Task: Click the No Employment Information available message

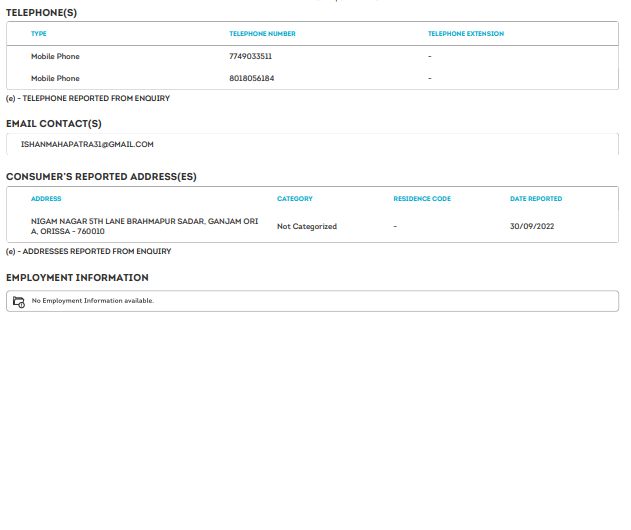Action: (93, 301)
